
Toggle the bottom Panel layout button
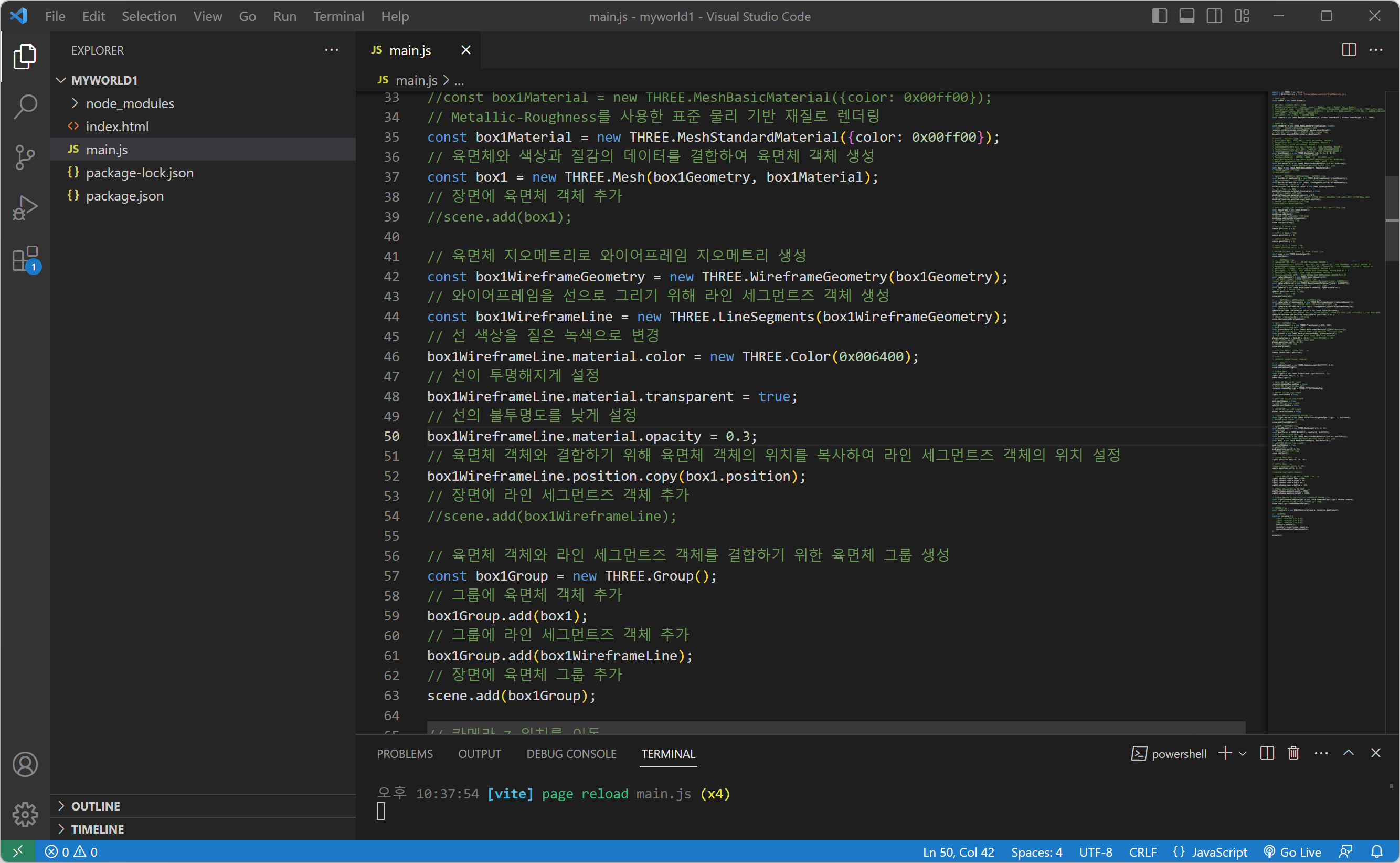[1186, 17]
